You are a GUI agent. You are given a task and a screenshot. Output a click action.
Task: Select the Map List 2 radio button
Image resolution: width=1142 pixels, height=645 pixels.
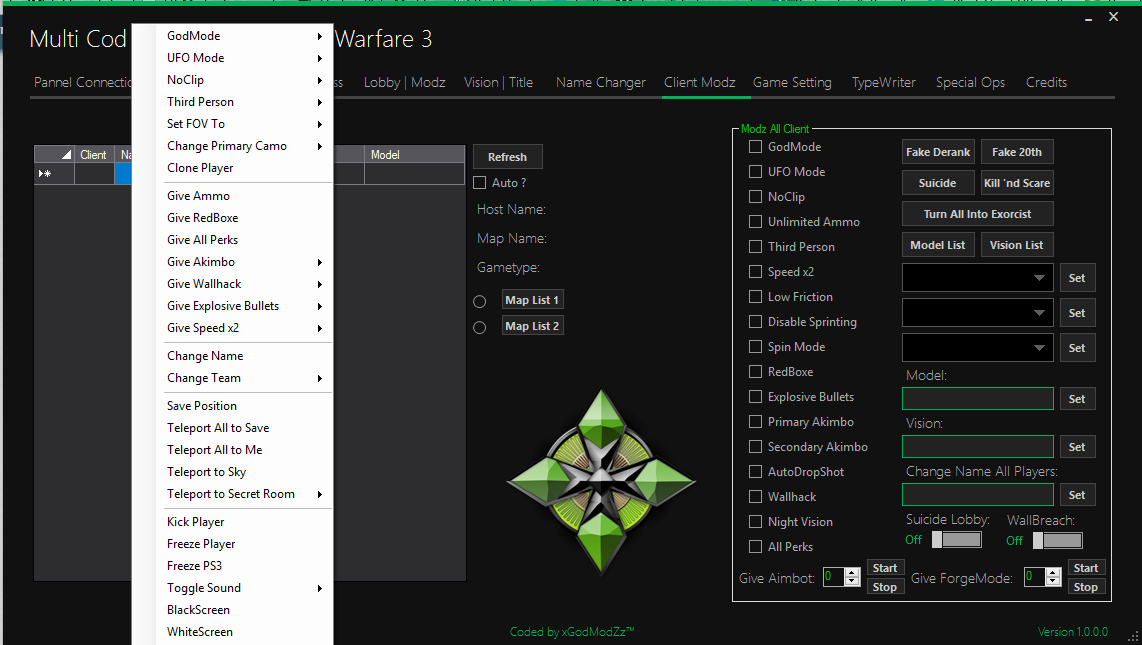tap(479, 328)
